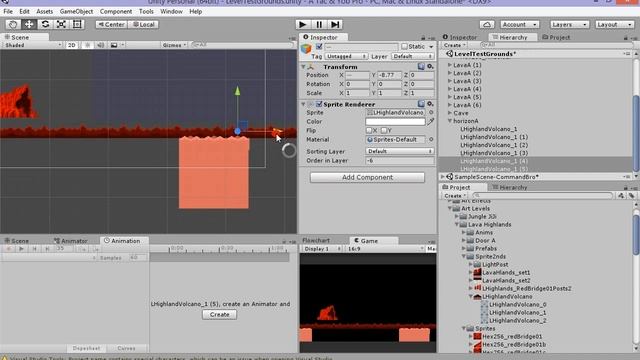Select the Rotate tool
The image size is (640, 360).
pyautogui.click(x=45, y=24)
